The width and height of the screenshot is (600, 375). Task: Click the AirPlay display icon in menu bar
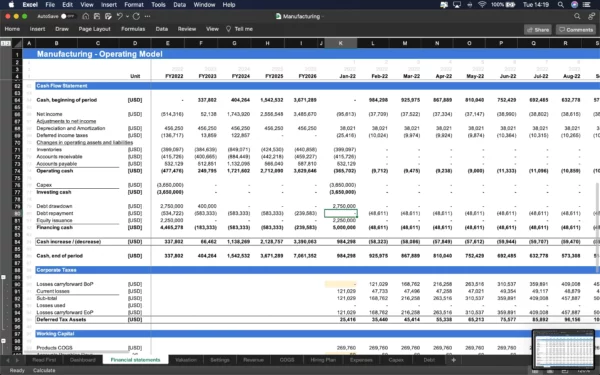457,5
